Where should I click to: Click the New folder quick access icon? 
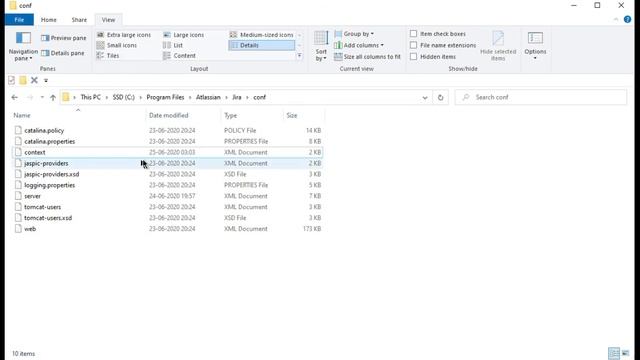23,80
